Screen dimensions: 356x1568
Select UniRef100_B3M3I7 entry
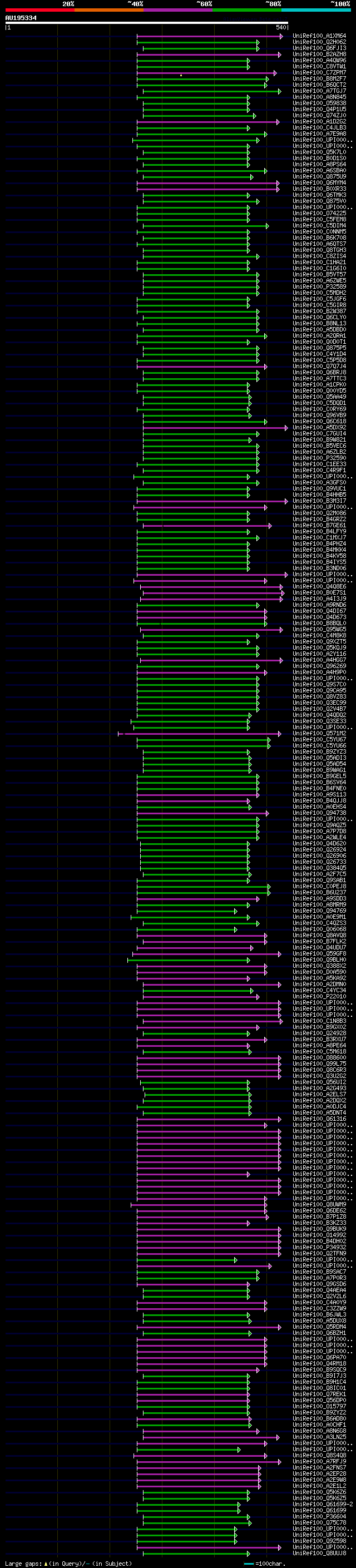click(x=319, y=501)
